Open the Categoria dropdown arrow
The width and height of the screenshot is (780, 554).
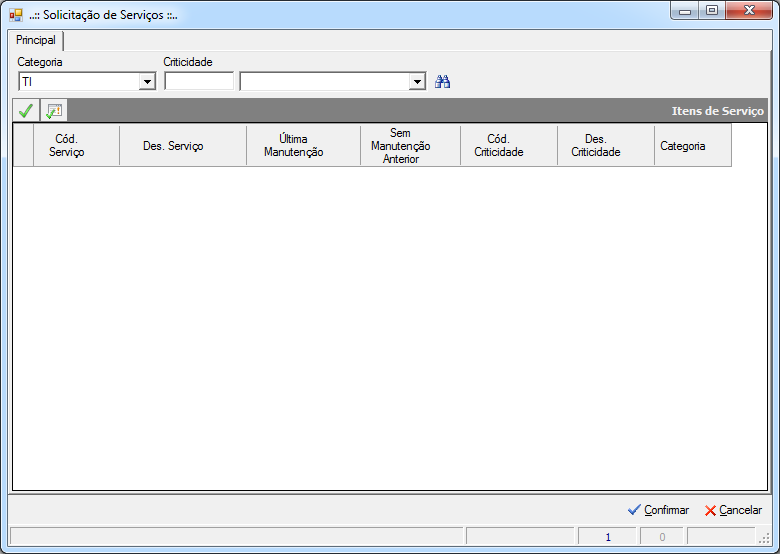tap(147, 82)
